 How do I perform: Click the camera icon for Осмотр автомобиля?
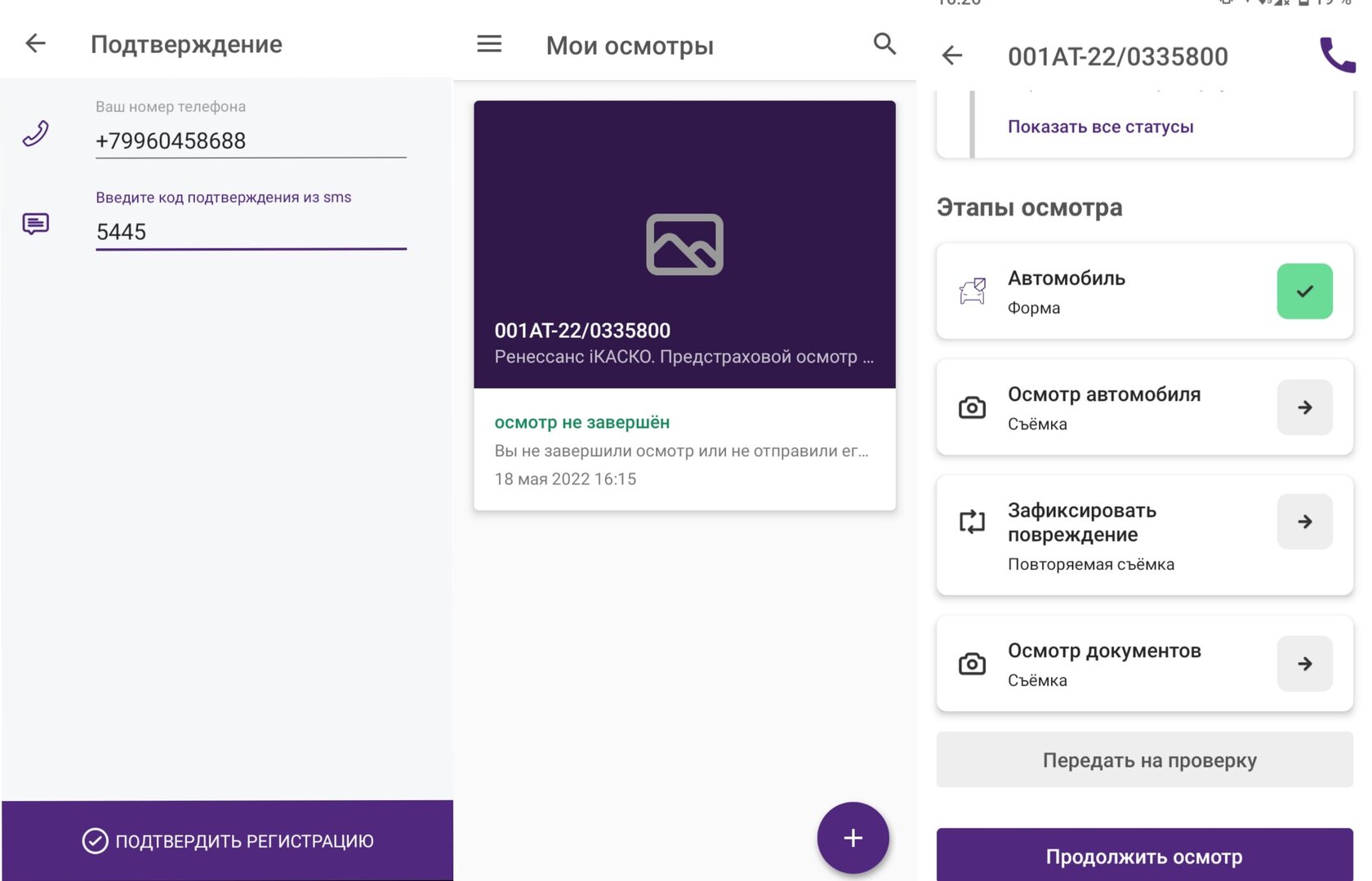tap(972, 407)
